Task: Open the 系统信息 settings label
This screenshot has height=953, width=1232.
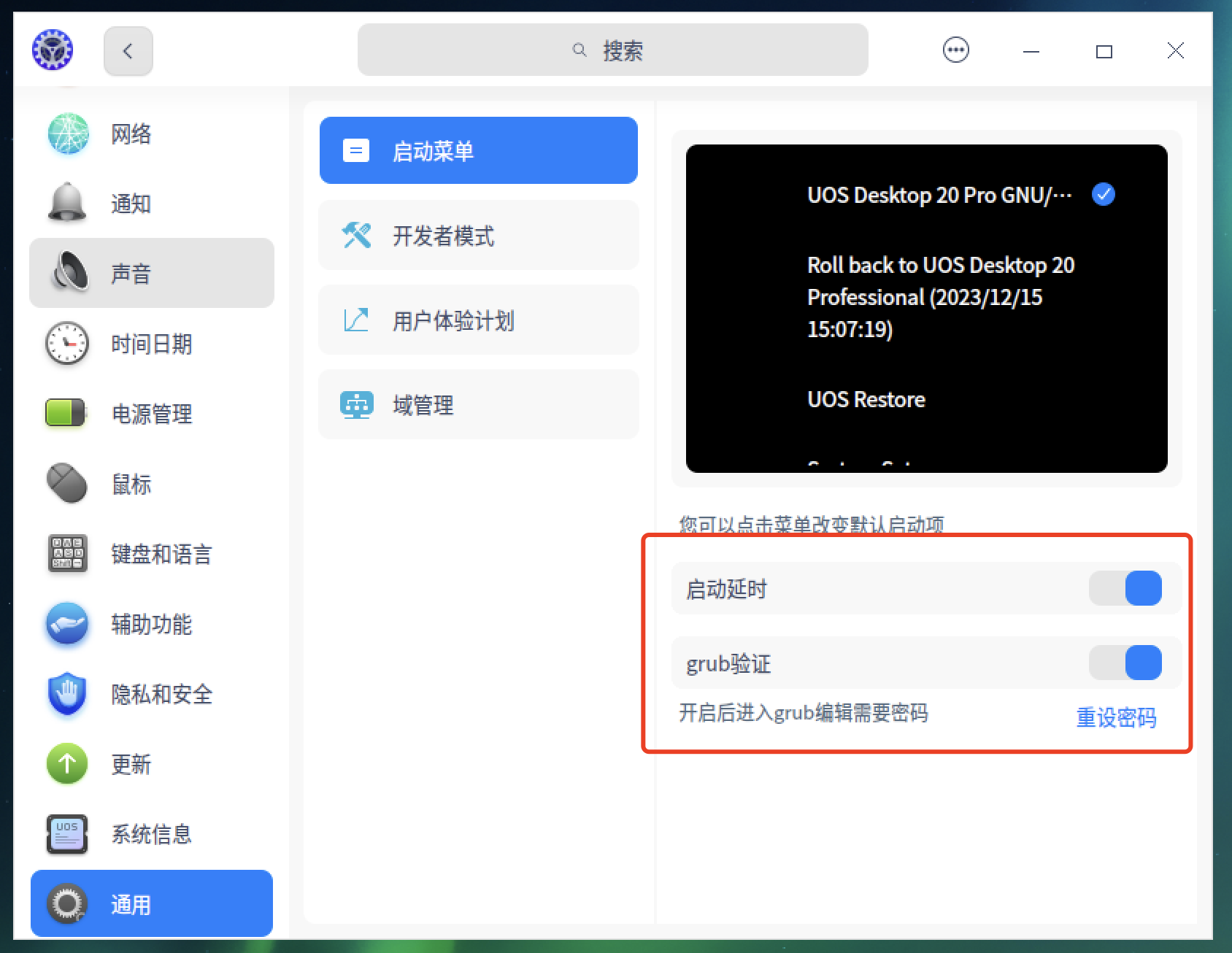Action: pyautogui.click(x=152, y=834)
